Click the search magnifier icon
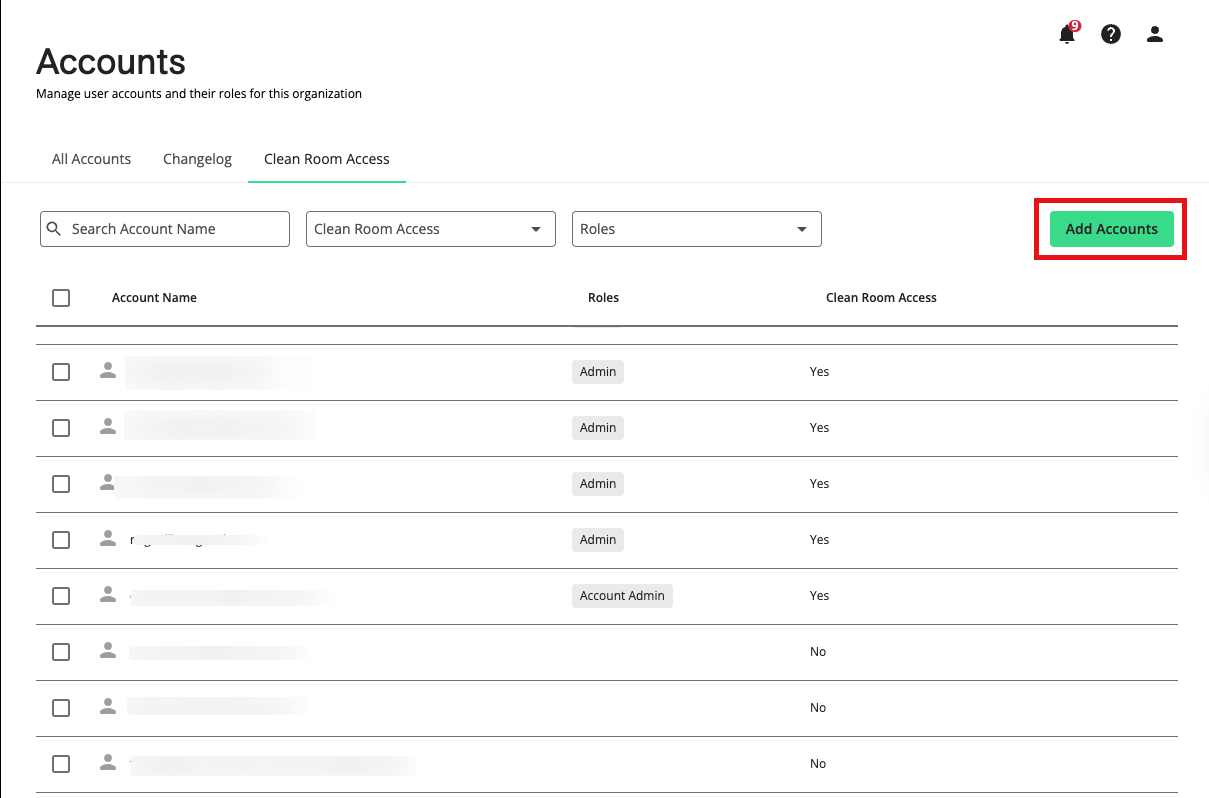Screen dimensions: 1209x798 click(55, 229)
